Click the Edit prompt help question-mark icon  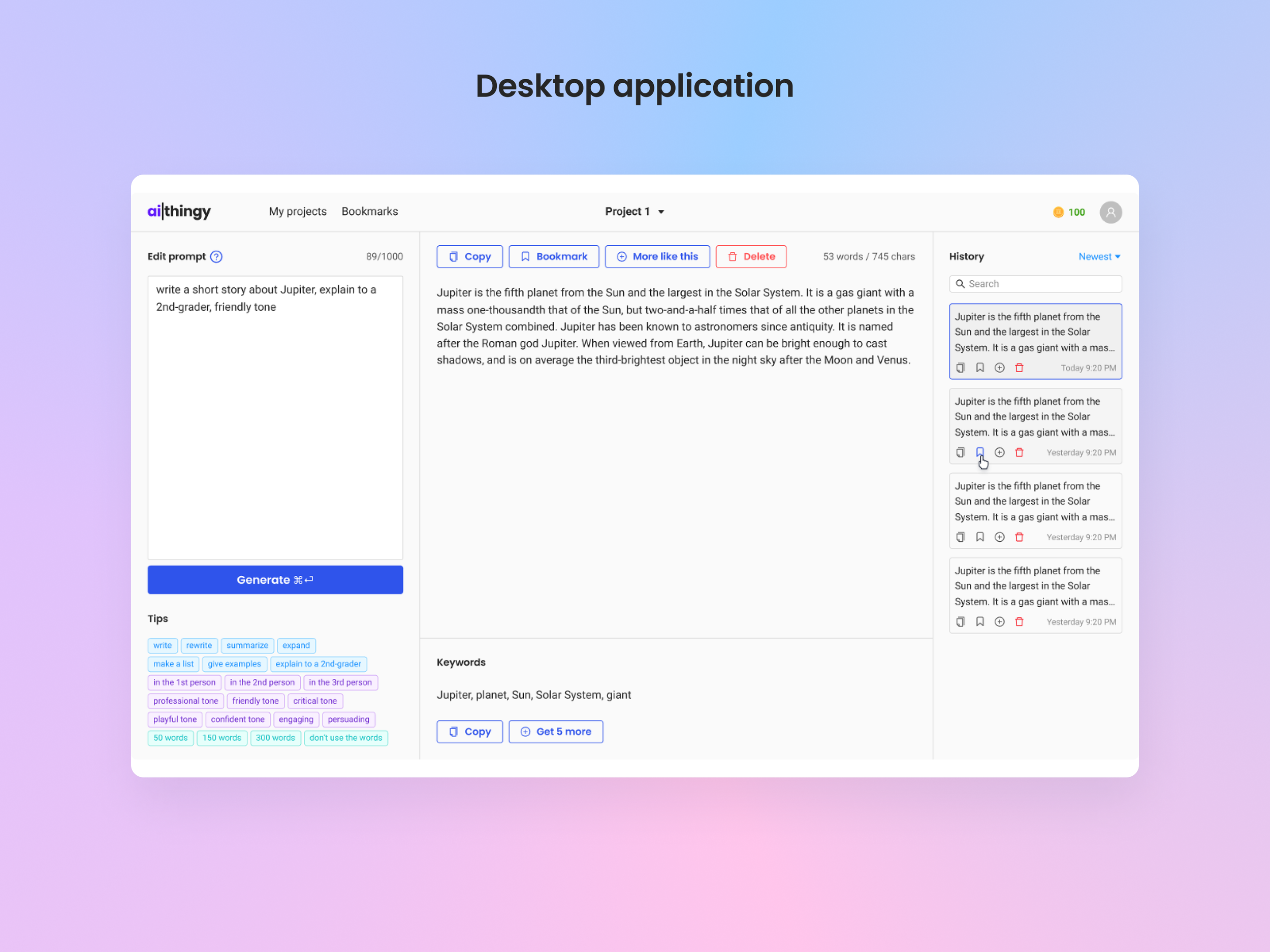[x=216, y=256]
